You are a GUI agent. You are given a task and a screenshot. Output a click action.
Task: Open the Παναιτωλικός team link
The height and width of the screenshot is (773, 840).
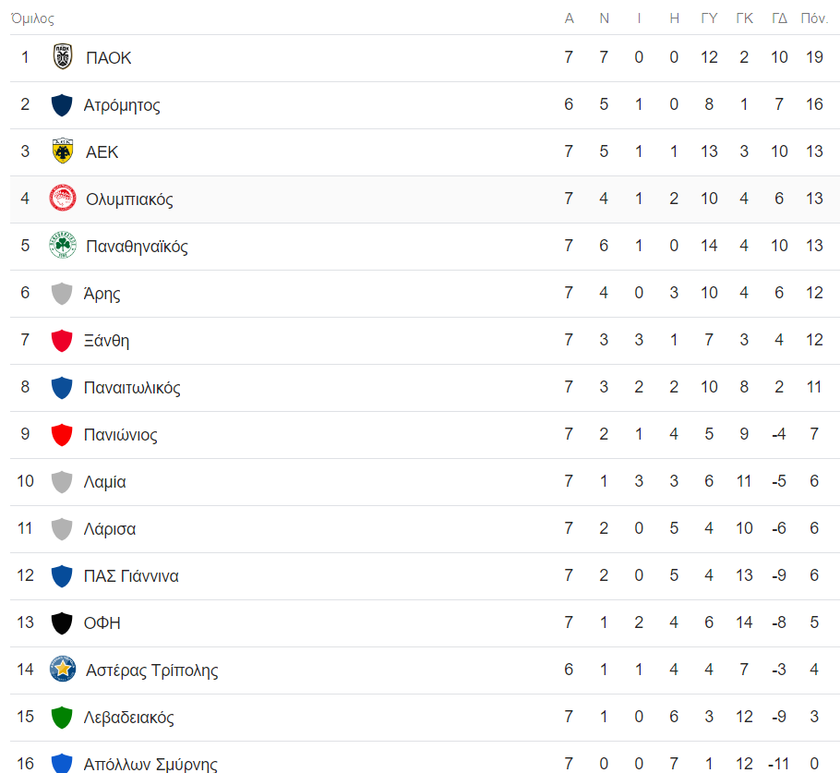(132, 387)
